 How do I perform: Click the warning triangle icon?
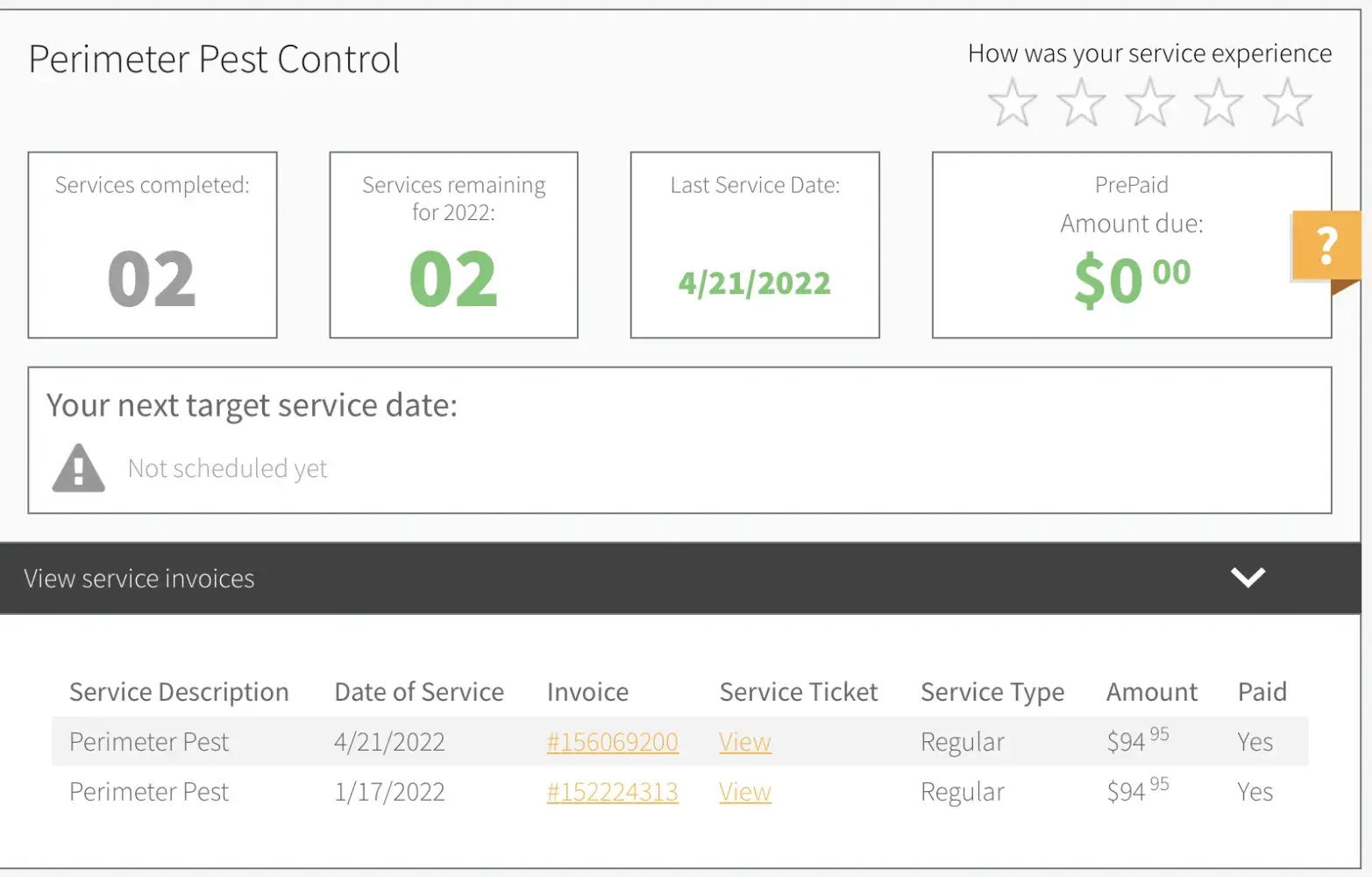79,467
